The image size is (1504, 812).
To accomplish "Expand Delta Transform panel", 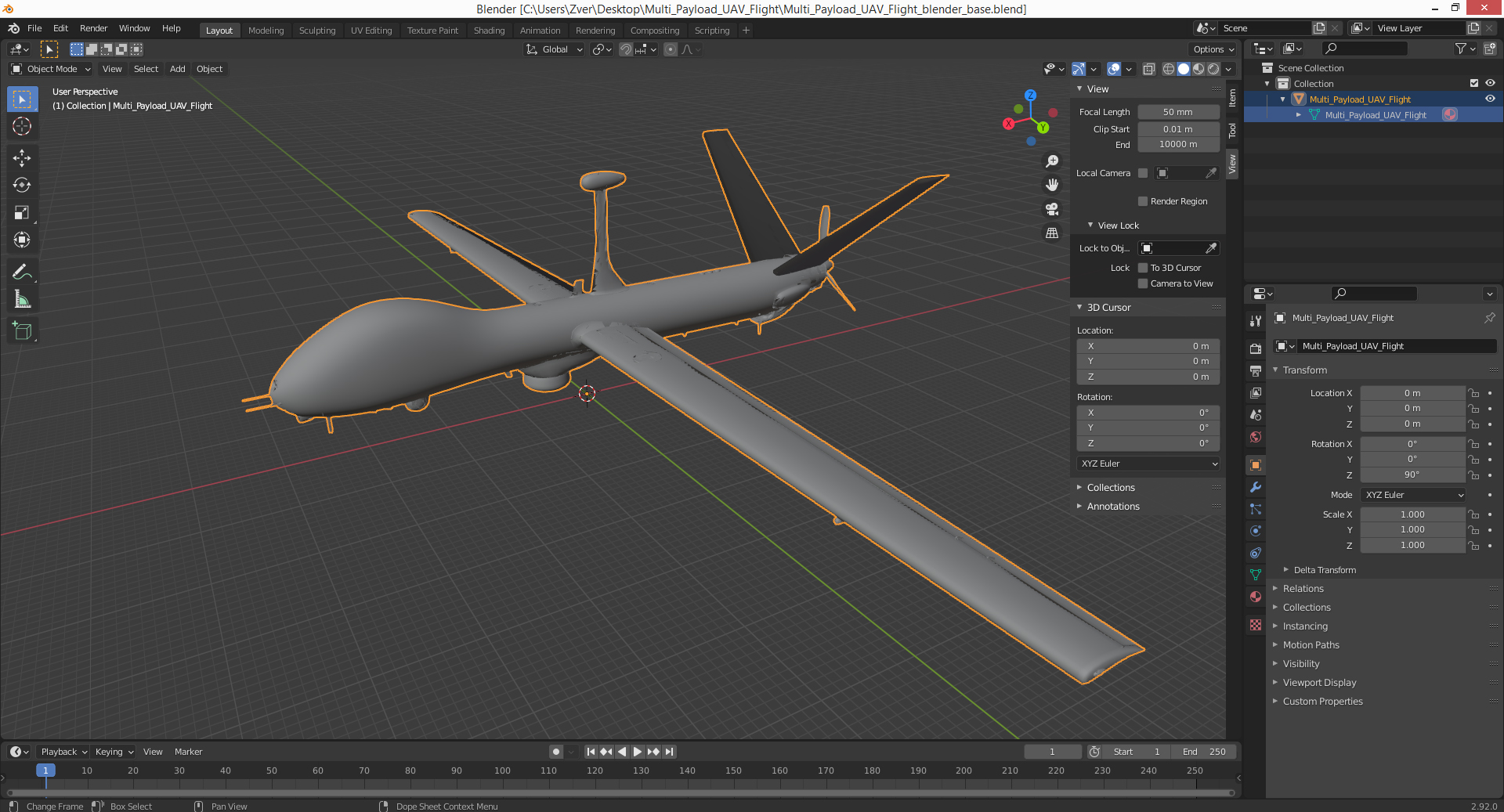I will point(1324,570).
